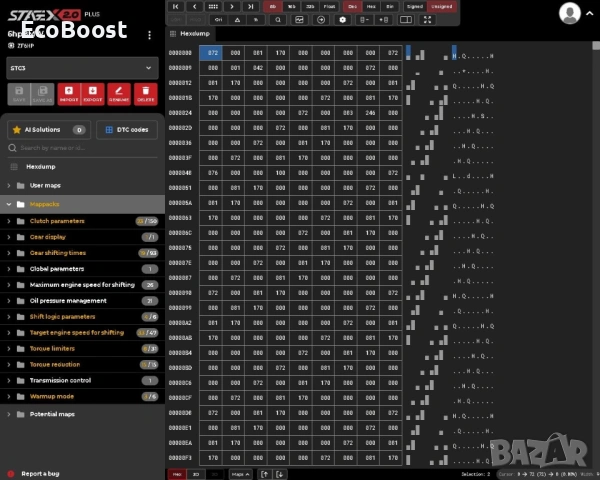Open the three-dot project menu

click(150, 35)
